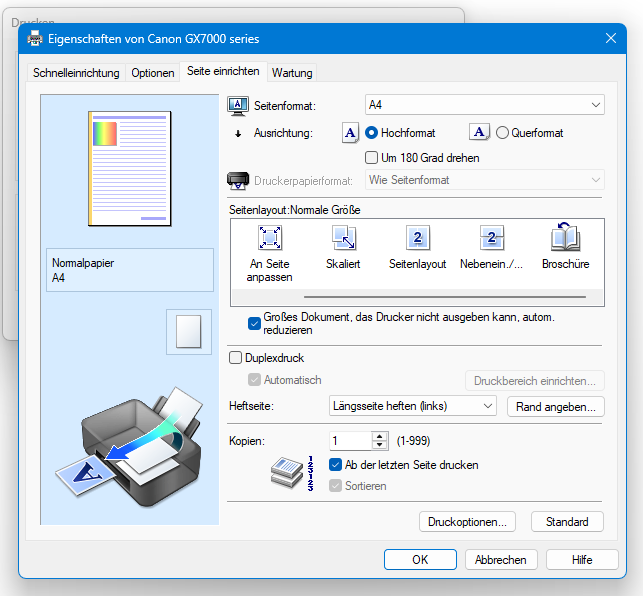Click the Druckbereich einrichten... button
The width and height of the screenshot is (643, 596).
click(x=535, y=381)
